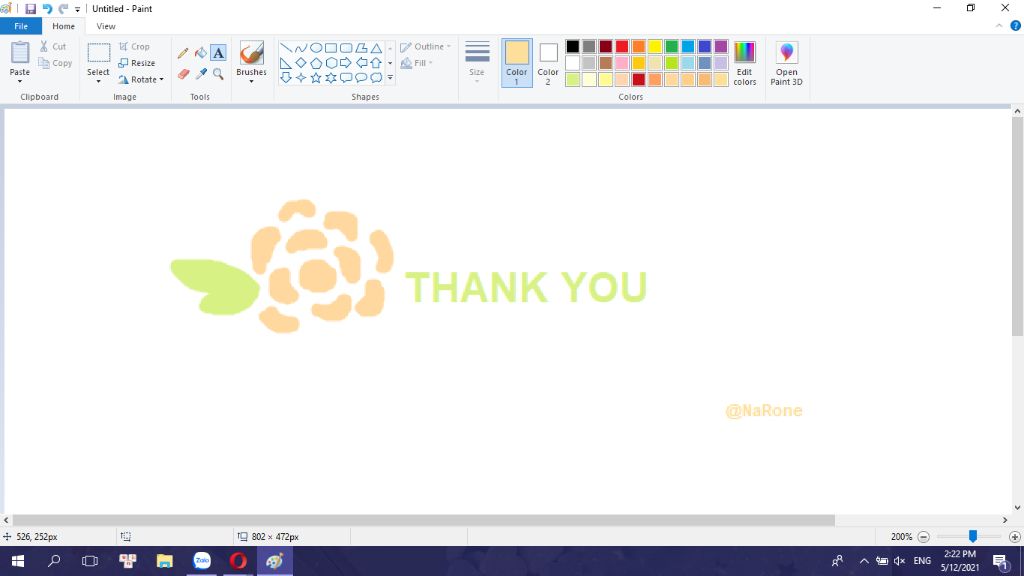This screenshot has width=1024, height=576.
Task: Choose the Hexagon shape
Action: coord(331,63)
